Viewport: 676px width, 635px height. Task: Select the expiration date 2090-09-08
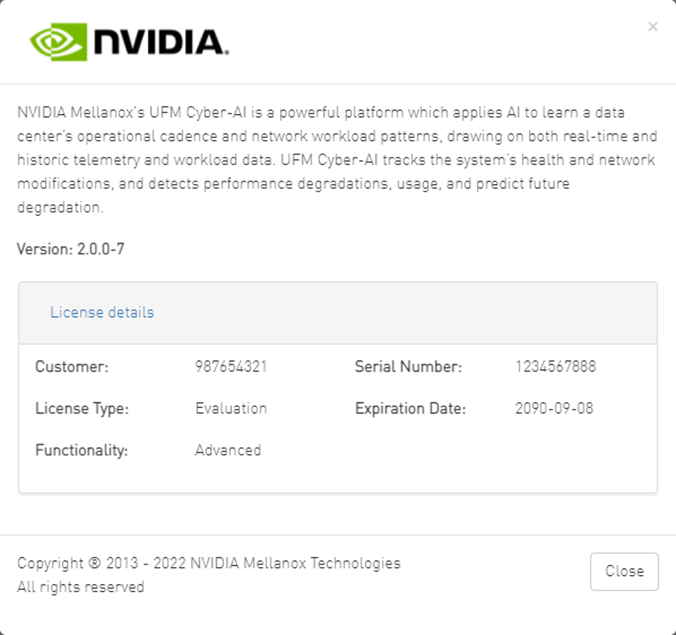click(x=554, y=409)
